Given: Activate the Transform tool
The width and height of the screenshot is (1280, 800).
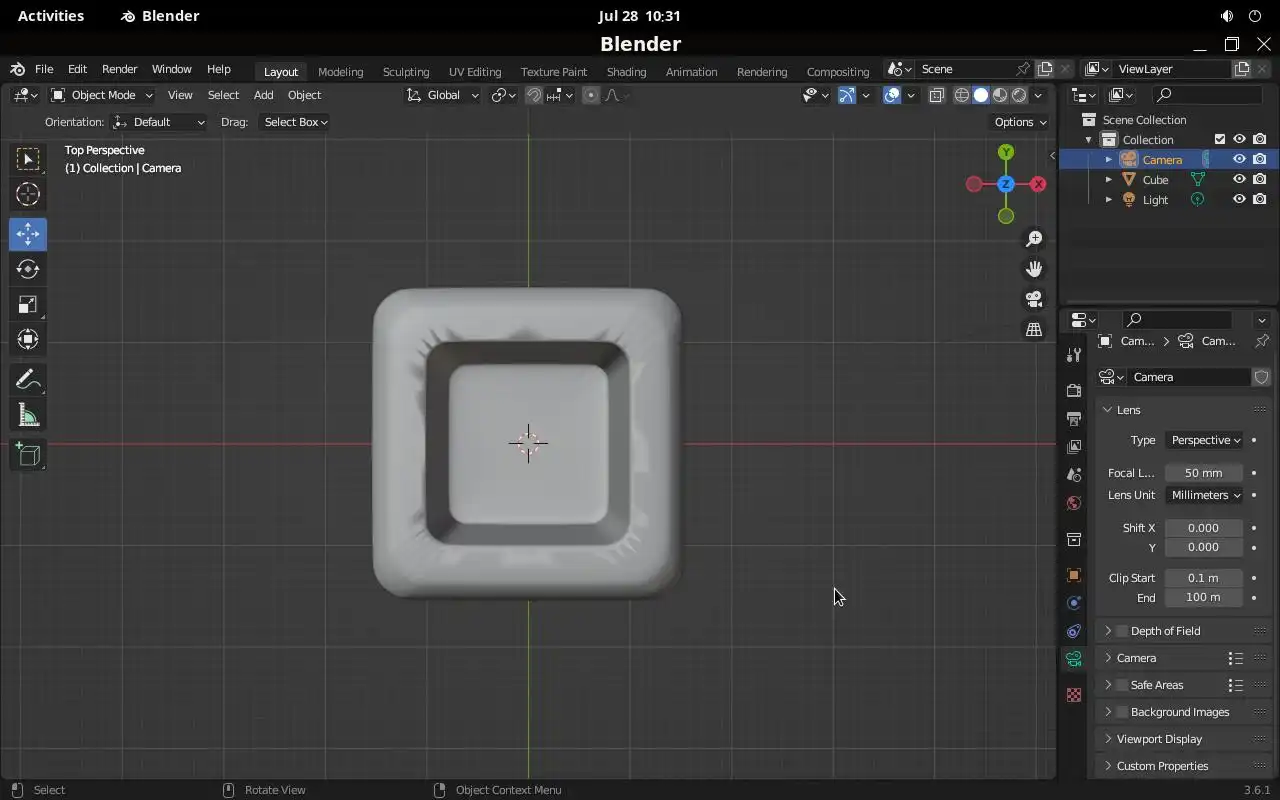Looking at the screenshot, I should coord(28,339).
